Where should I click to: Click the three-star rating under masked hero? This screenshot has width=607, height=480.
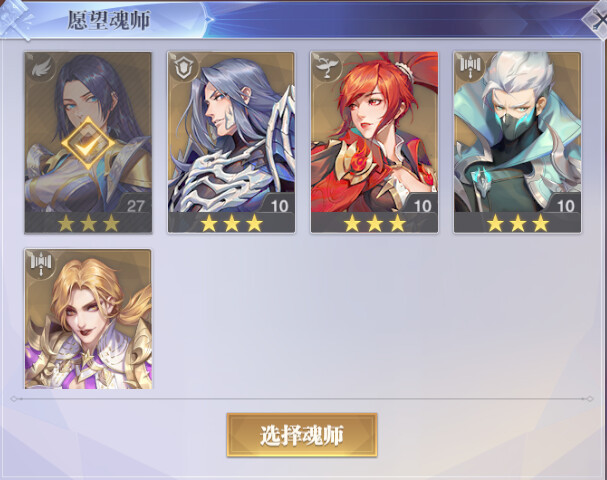coord(518,223)
